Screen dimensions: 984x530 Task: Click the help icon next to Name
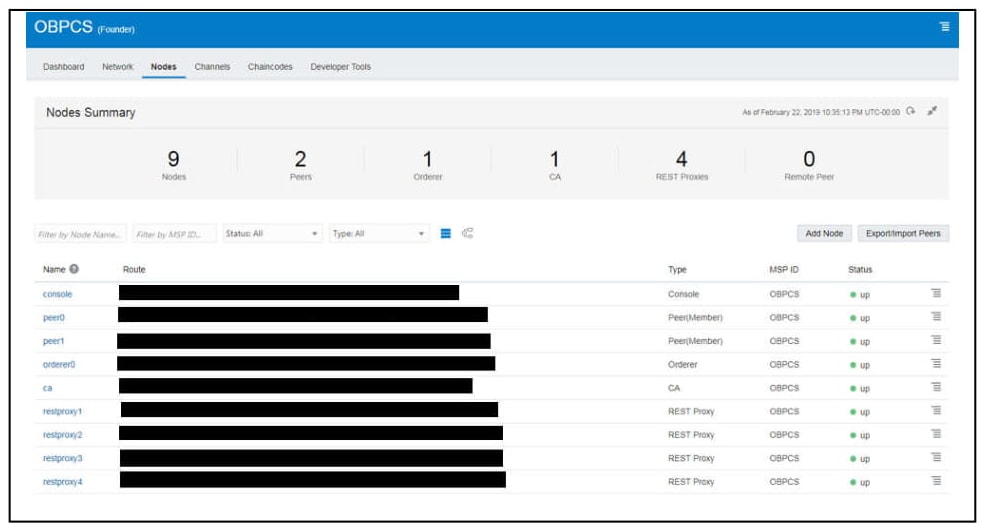click(x=74, y=269)
